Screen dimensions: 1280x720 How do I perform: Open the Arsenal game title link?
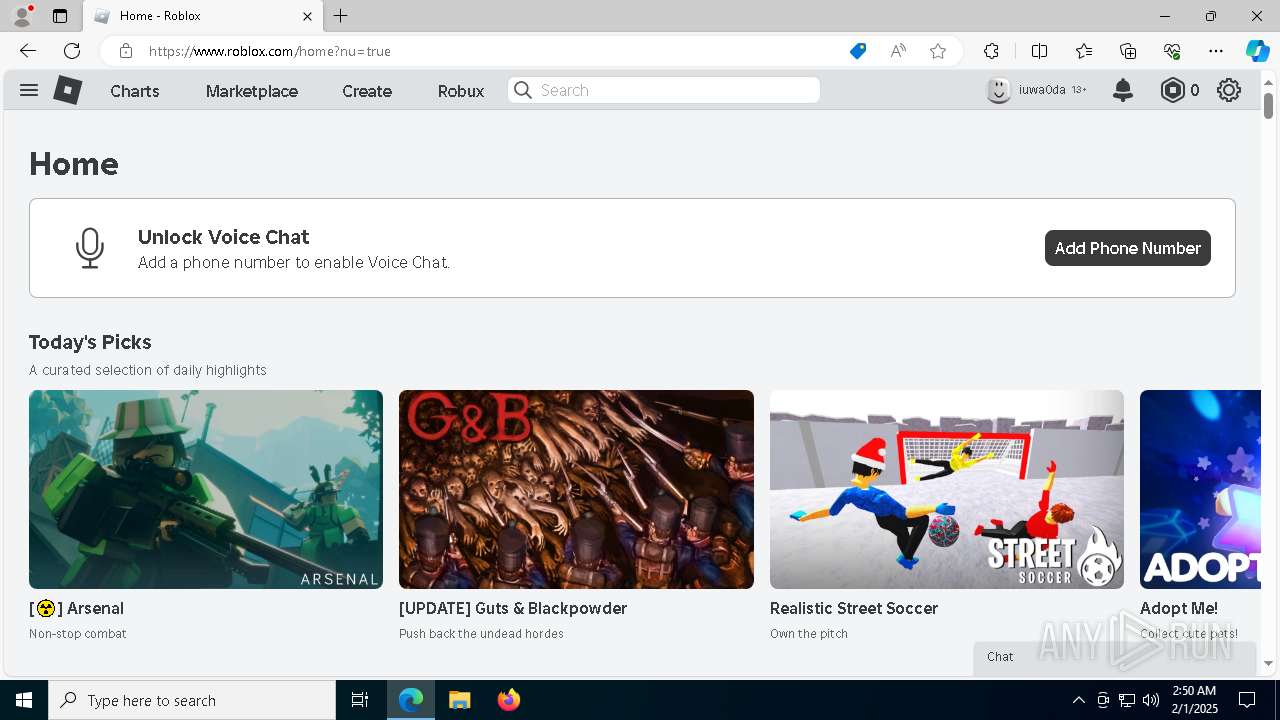tap(77, 608)
